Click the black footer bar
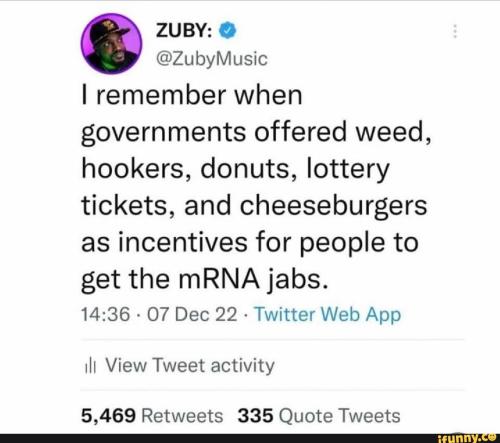The image size is (500, 443). coord(250,439)
